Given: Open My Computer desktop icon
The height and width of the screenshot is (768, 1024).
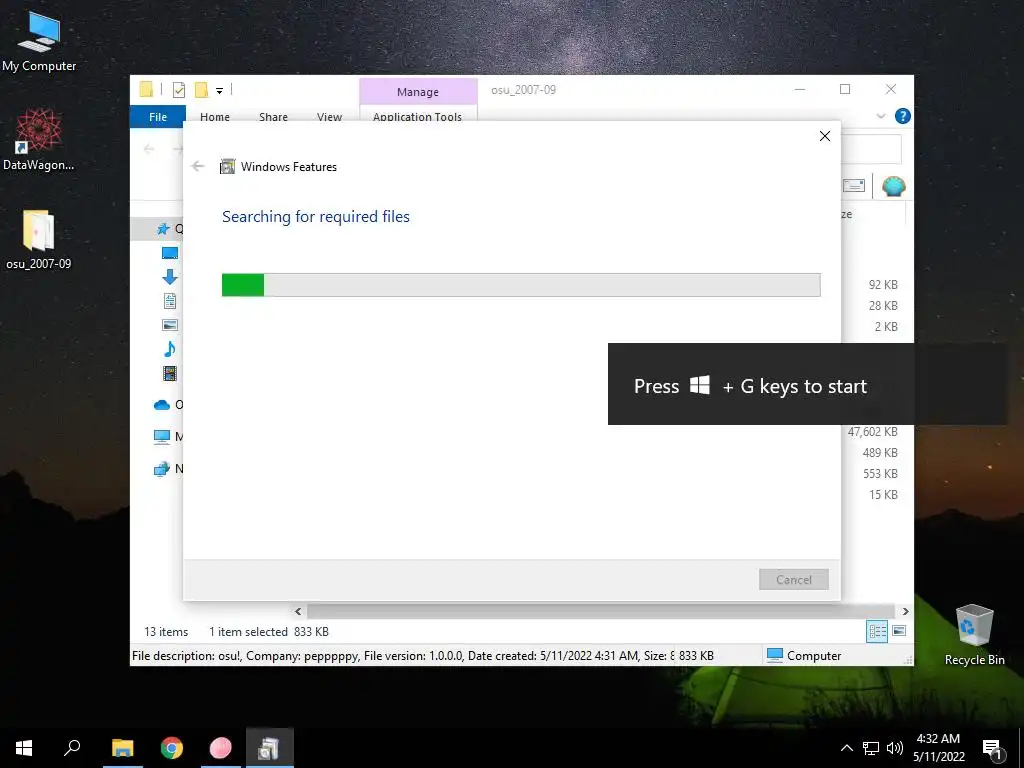Looking at the screenshot, I should pyautogui.click(x=39, y=42).
